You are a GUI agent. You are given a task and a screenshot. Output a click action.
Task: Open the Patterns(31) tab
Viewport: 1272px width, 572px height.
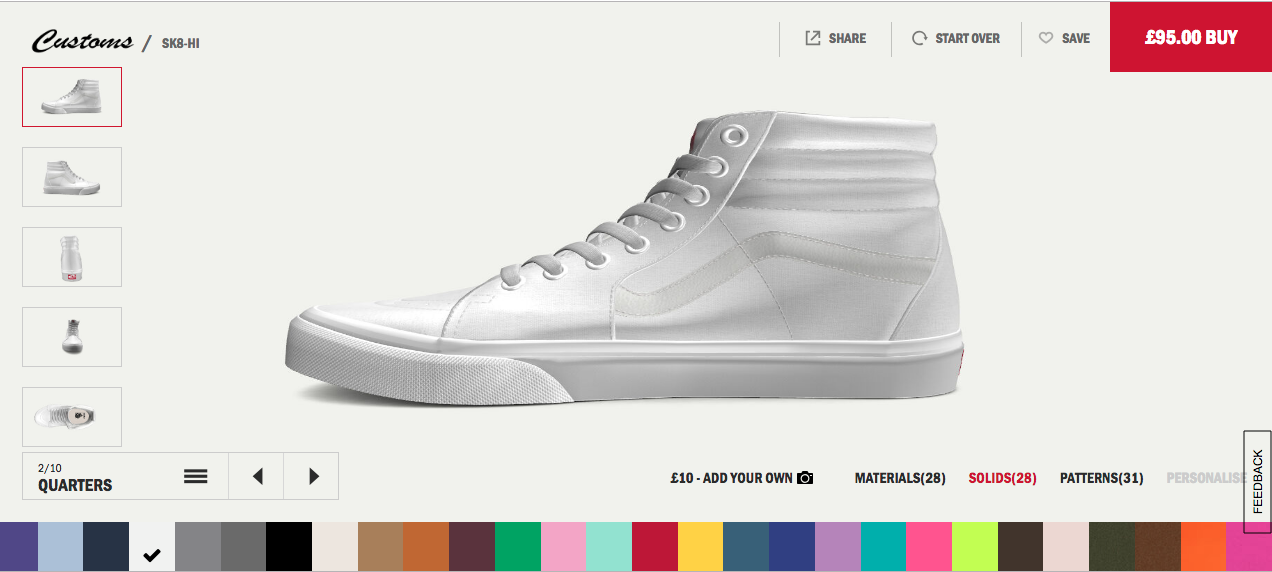pos(1101,478)
